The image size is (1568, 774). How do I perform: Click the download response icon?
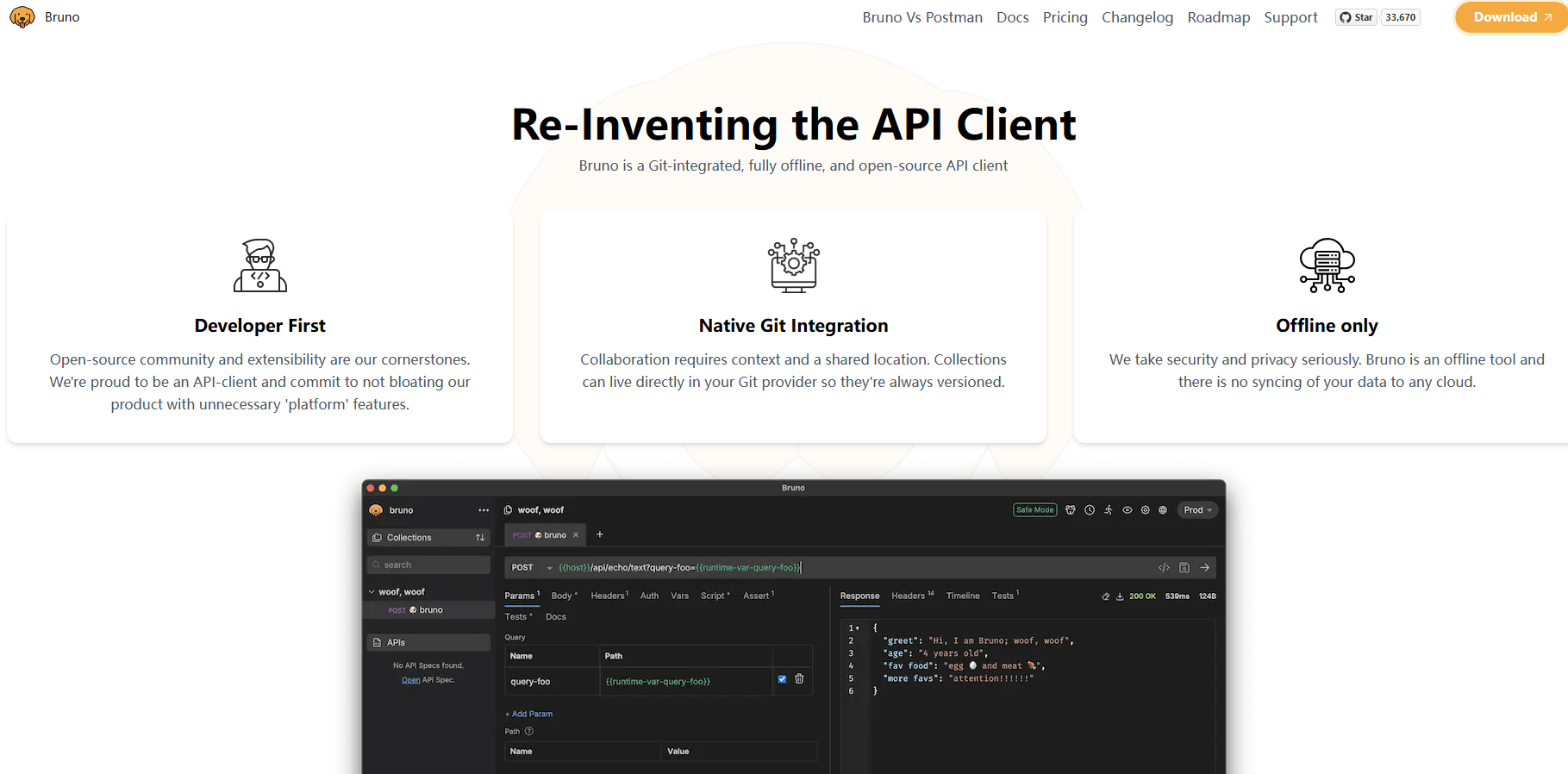click(x=1120, y=596)
